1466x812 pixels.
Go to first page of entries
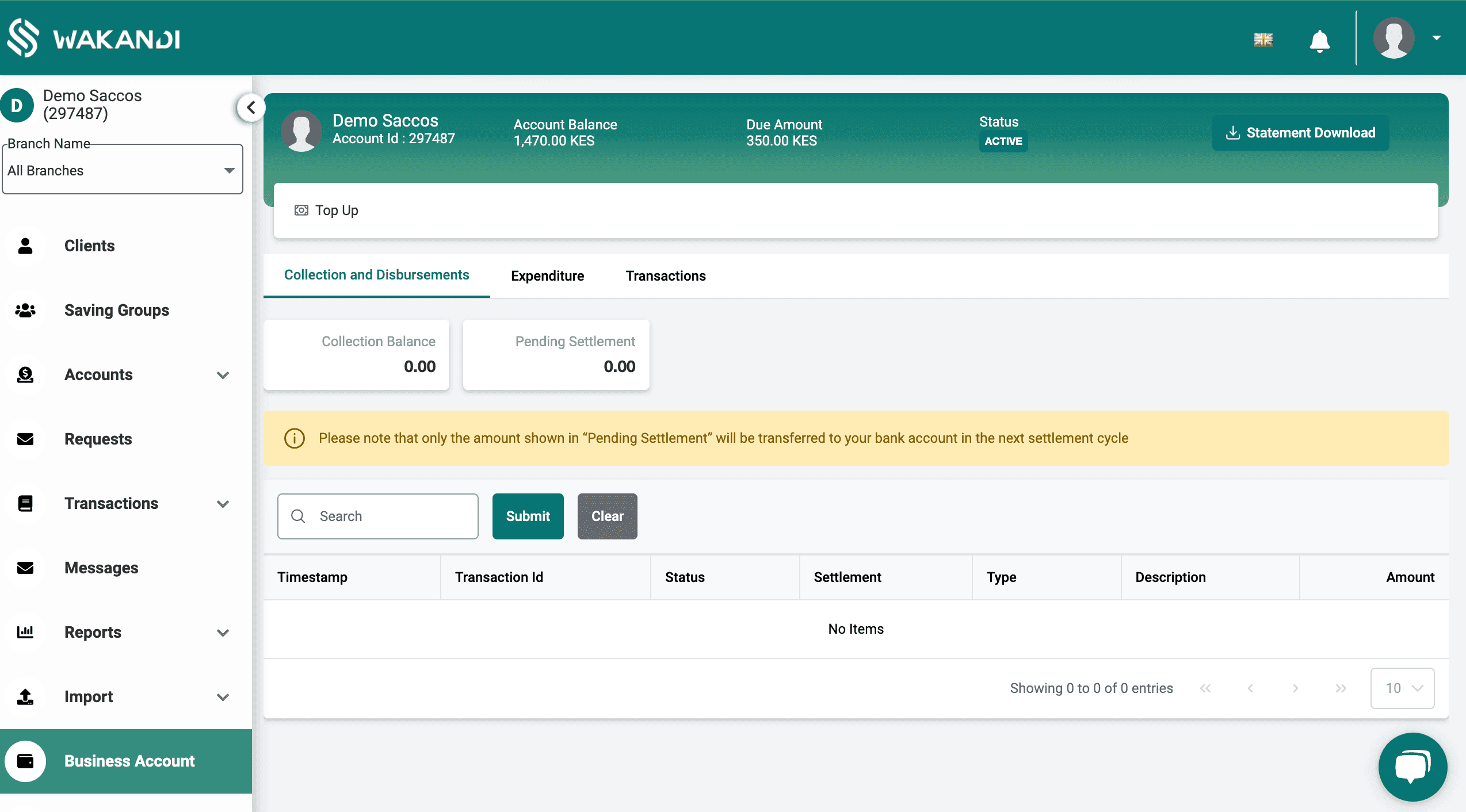pos(1205,688)
